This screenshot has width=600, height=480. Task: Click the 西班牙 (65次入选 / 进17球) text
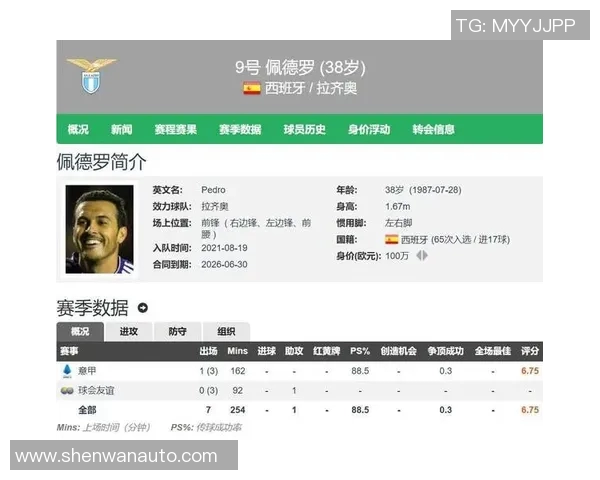455,240
